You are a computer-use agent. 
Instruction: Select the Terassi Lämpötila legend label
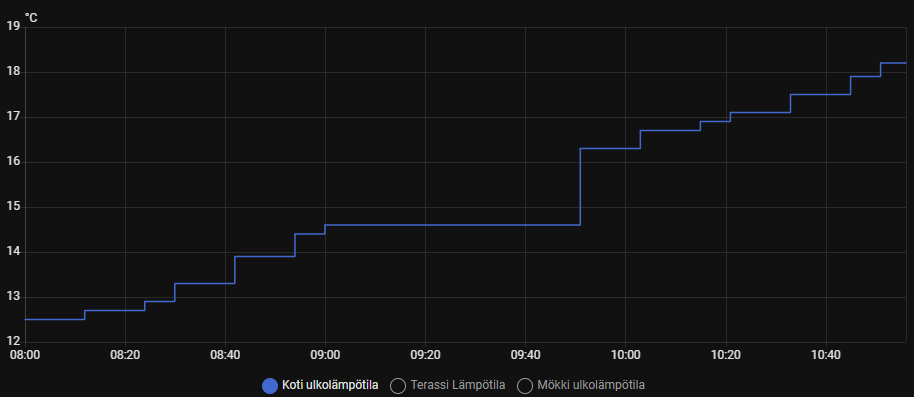[458, 385]
